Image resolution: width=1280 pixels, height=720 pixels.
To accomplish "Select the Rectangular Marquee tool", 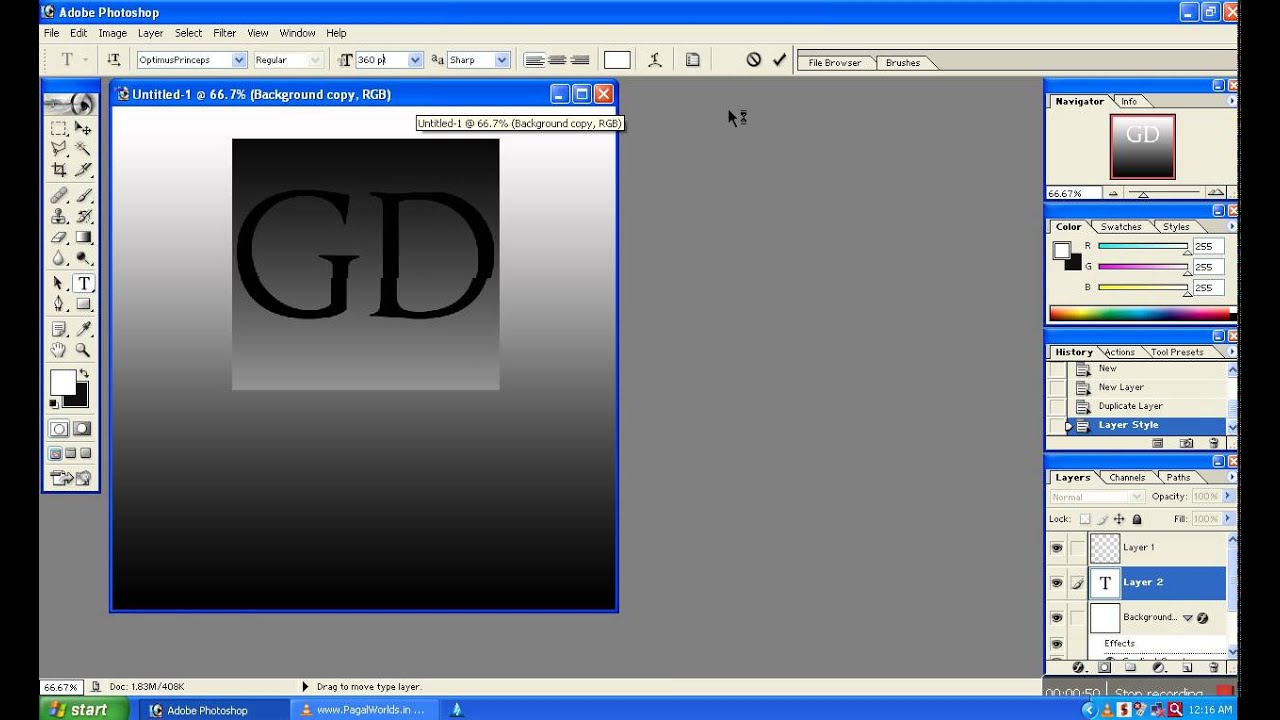I will pyautogui.click(x=59, y=128).
